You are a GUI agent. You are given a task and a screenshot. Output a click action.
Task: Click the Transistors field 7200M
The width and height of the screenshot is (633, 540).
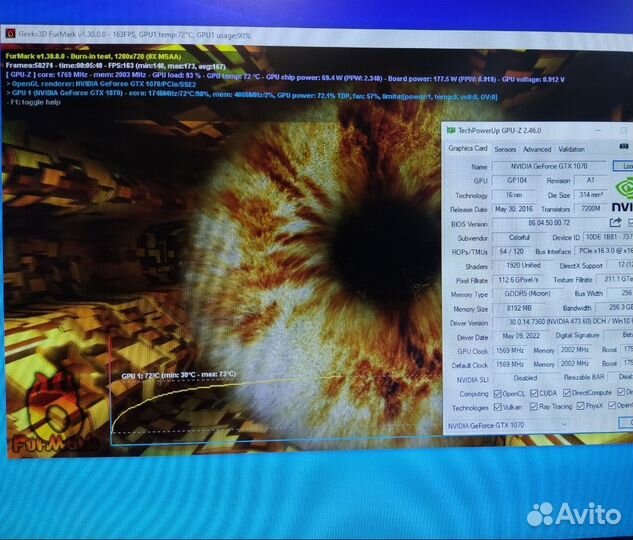pos(591,209)
